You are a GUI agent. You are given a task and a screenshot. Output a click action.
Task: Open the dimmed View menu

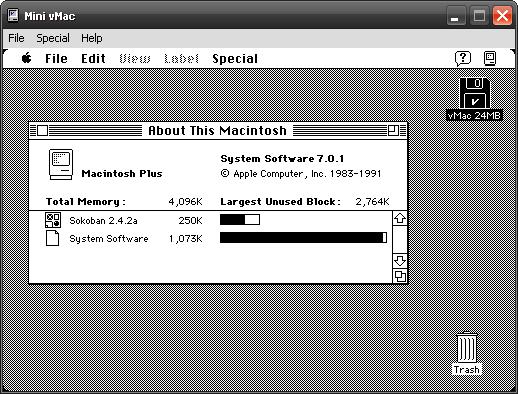coord(135,59)
